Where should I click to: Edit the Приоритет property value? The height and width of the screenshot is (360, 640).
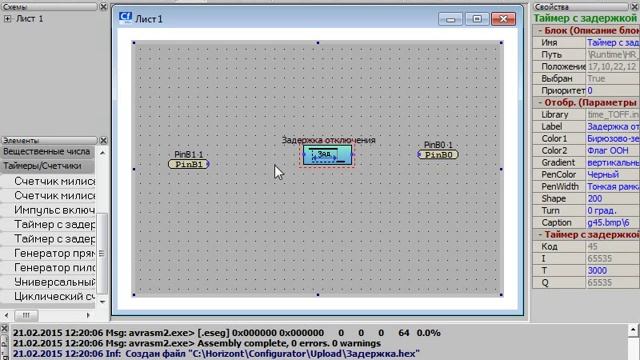(613, 91)
